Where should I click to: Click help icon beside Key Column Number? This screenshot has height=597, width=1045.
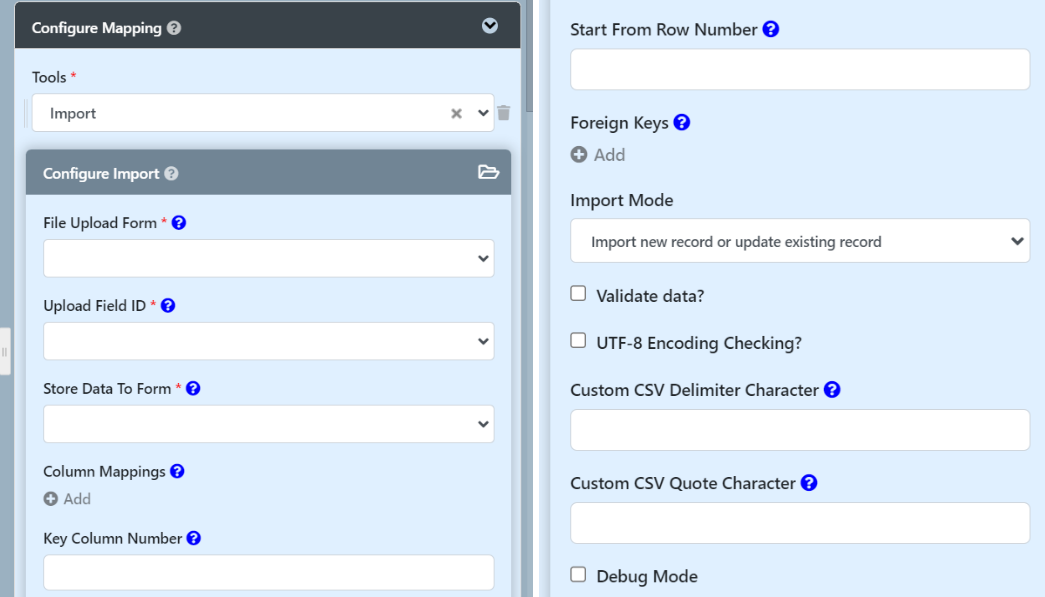tap(194, 538)
